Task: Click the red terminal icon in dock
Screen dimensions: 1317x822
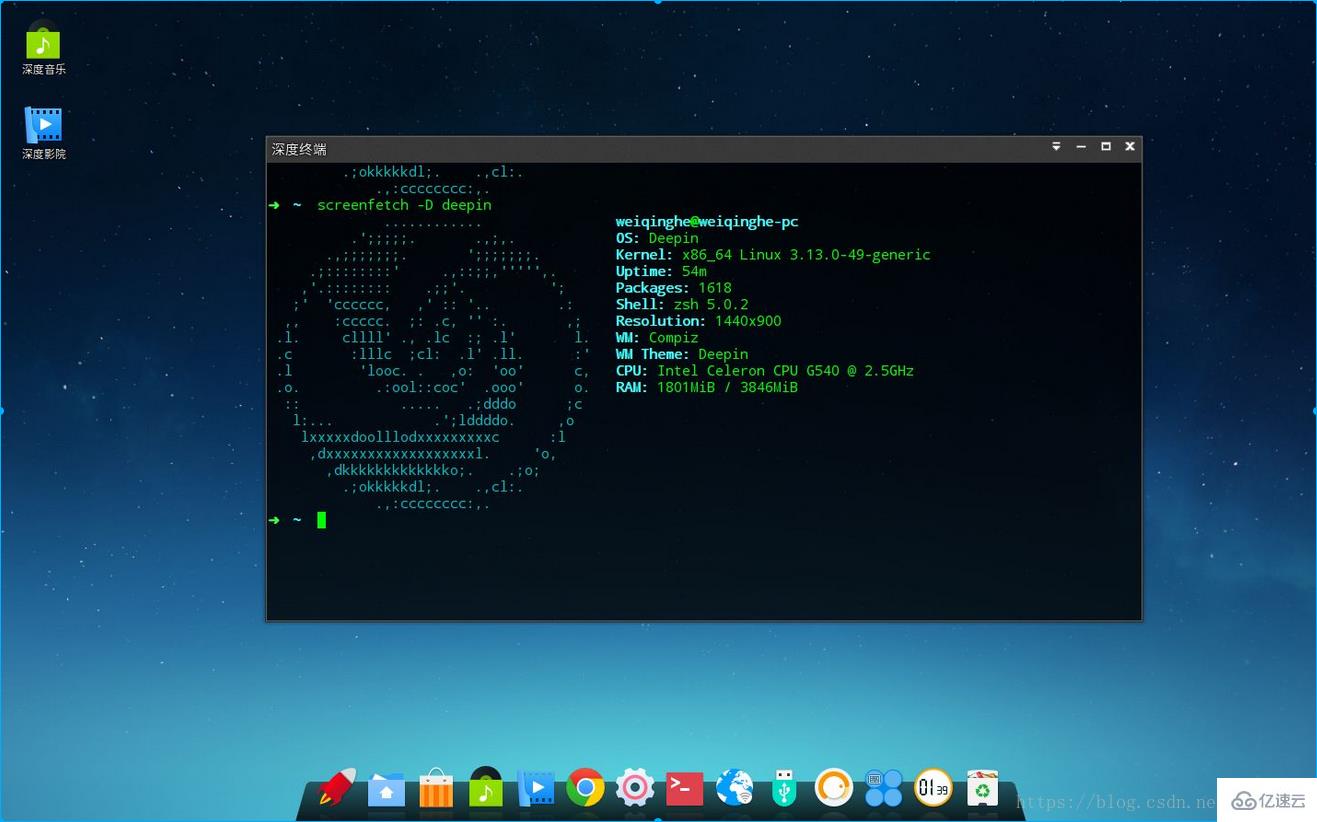Action: tap(685, 789)
